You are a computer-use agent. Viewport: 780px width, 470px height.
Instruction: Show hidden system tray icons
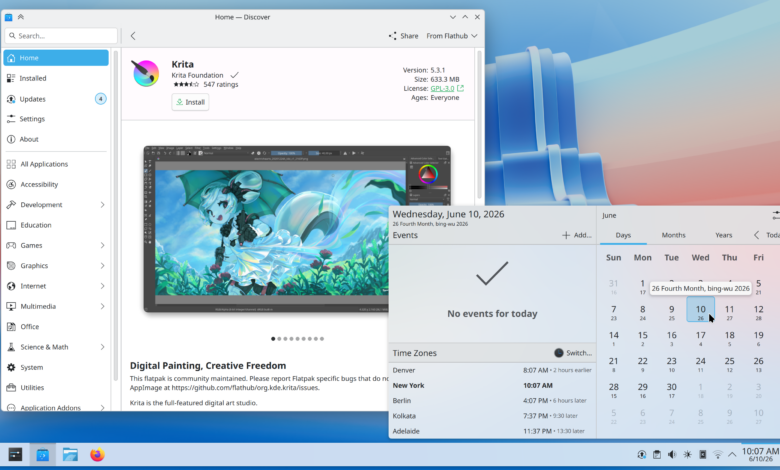click(x=732, y=455)
